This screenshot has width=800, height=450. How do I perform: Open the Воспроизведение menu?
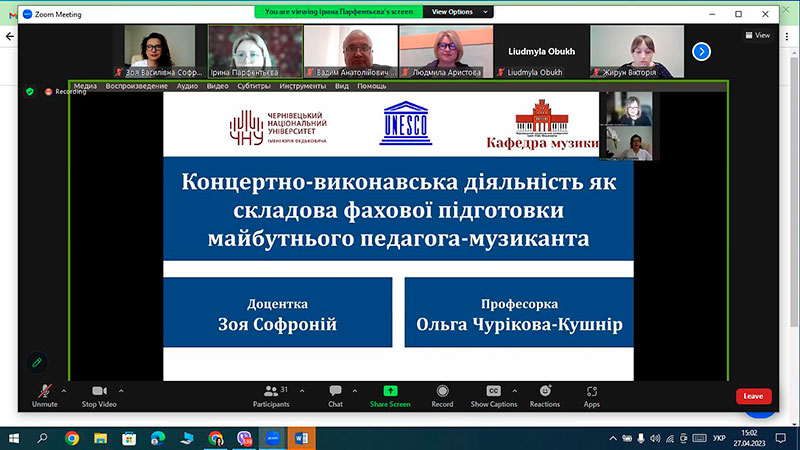coord(137,86)
